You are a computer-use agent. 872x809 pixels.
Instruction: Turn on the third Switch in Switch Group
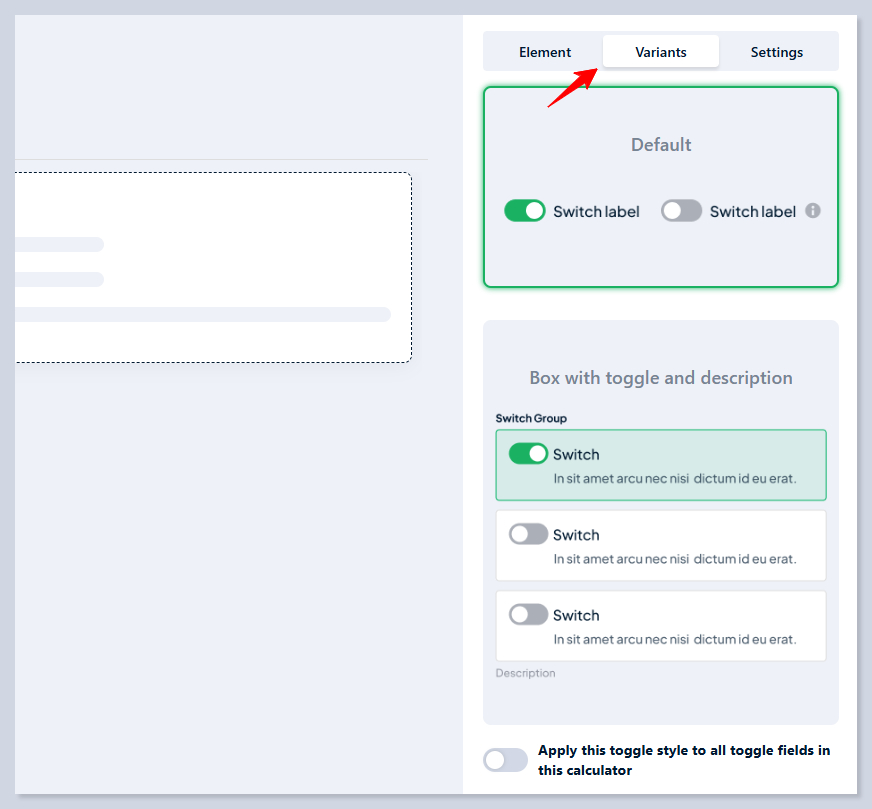point(528,614)
